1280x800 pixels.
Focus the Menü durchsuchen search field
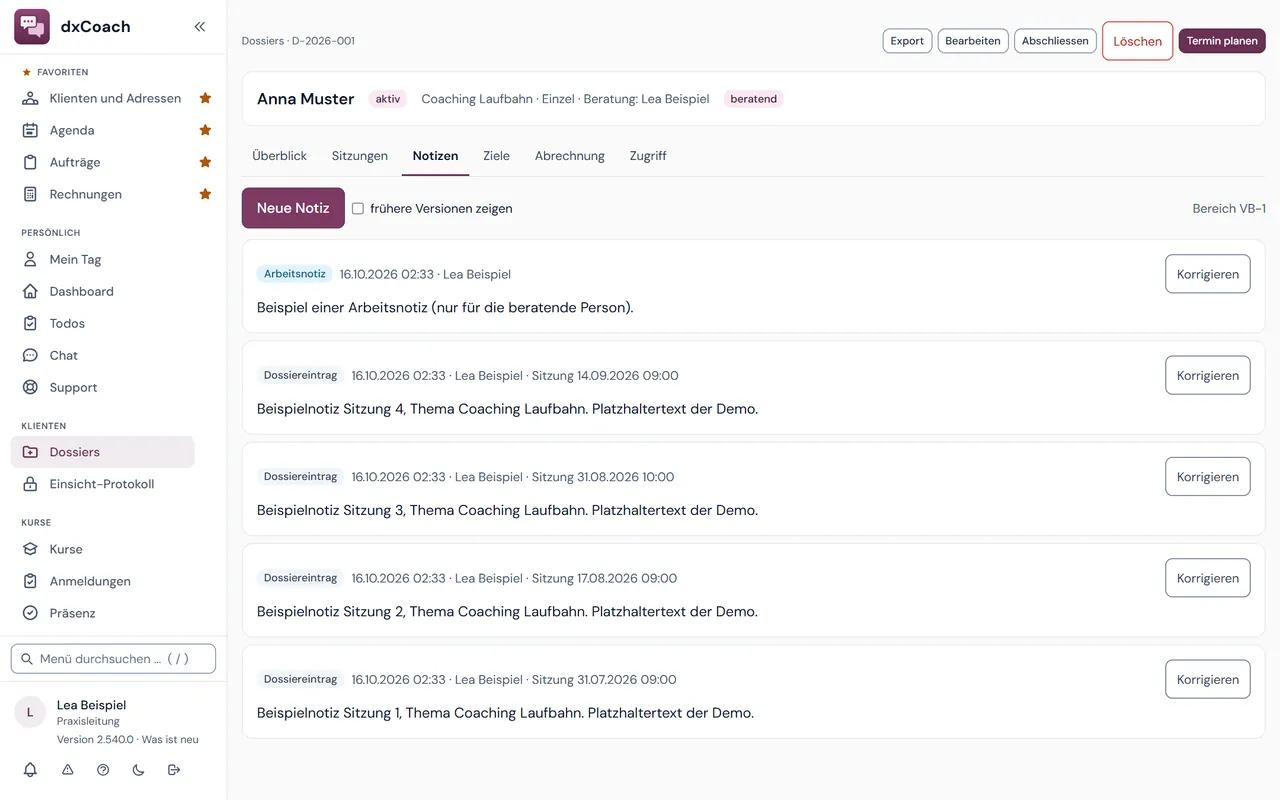113,659
